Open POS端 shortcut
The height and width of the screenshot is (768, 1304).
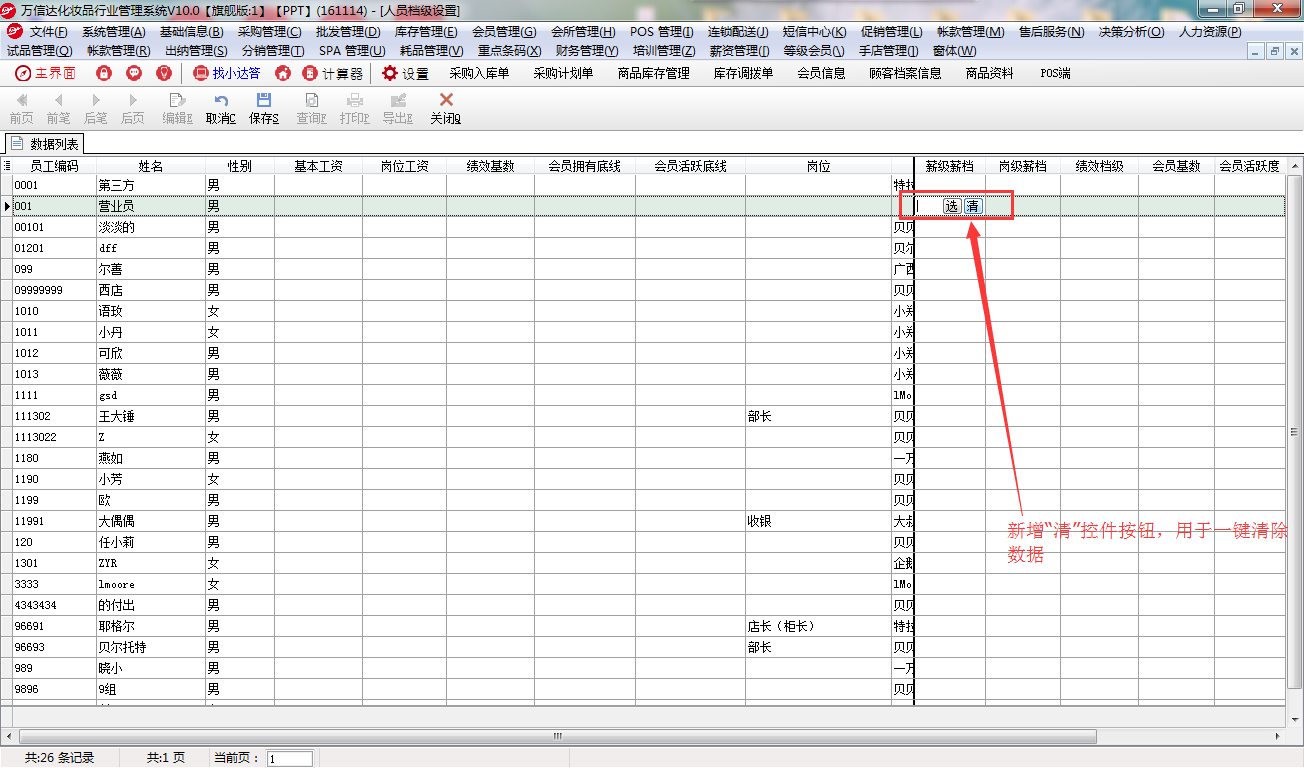point(1055,73)
